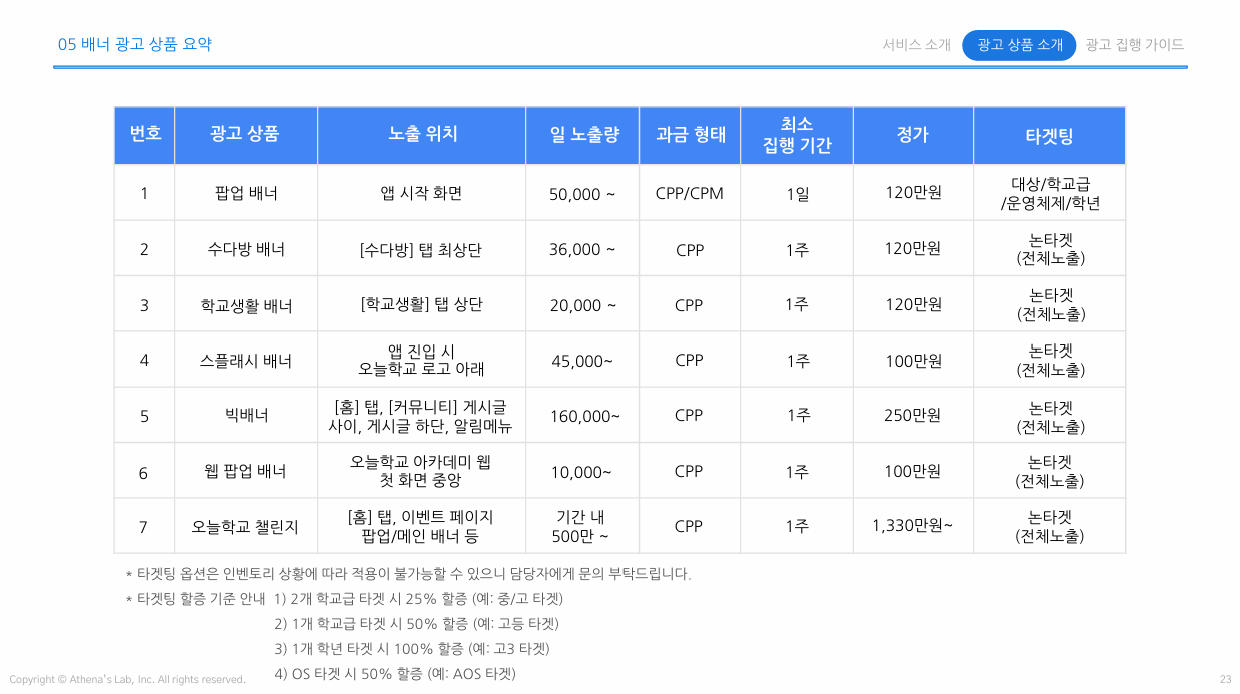Click the 최소 집행 기간 column header
This screenshot has width=1240, height=694.
(797, 135)
